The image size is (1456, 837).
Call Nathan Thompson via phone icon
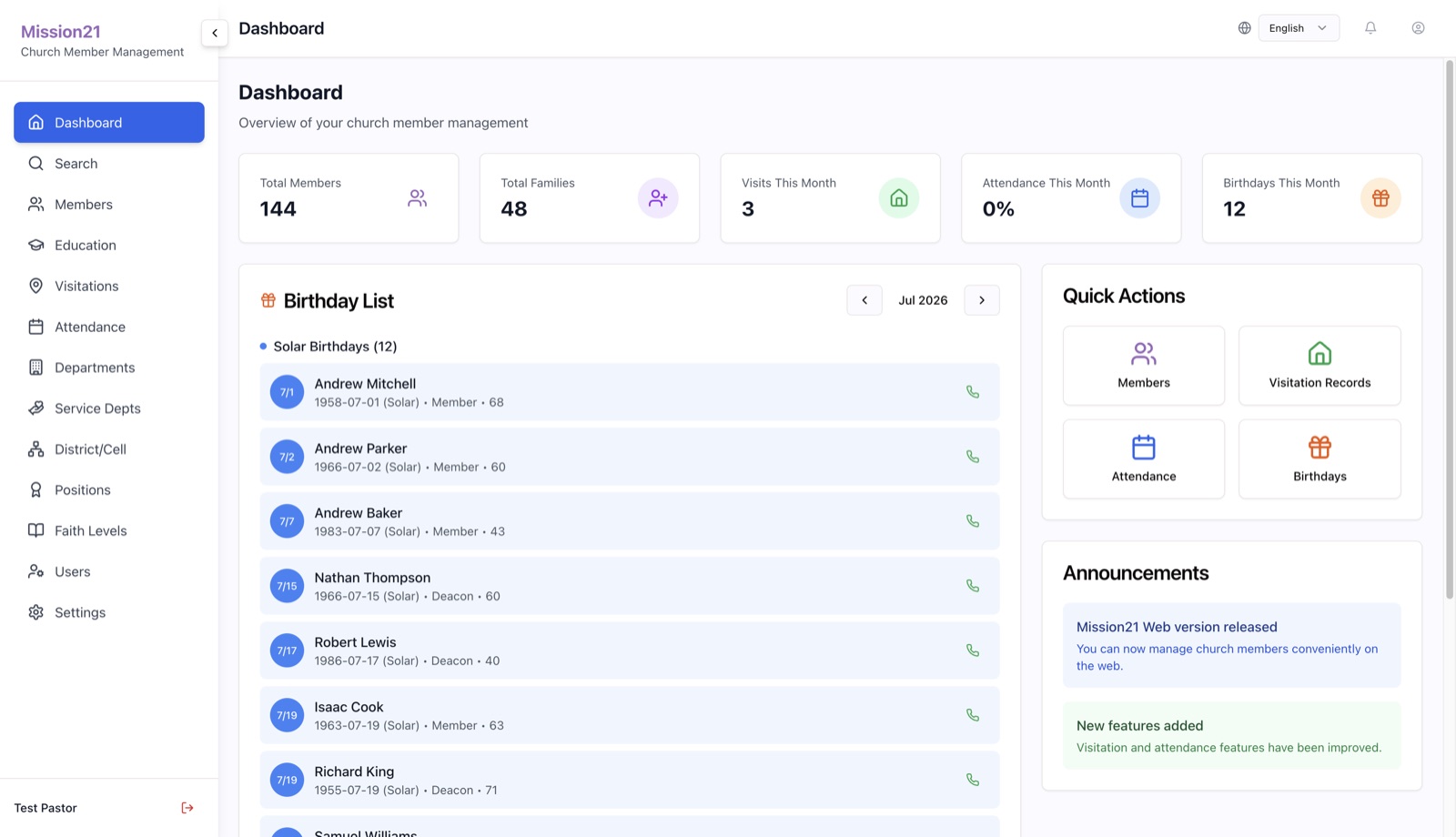(x=973, y=586)
